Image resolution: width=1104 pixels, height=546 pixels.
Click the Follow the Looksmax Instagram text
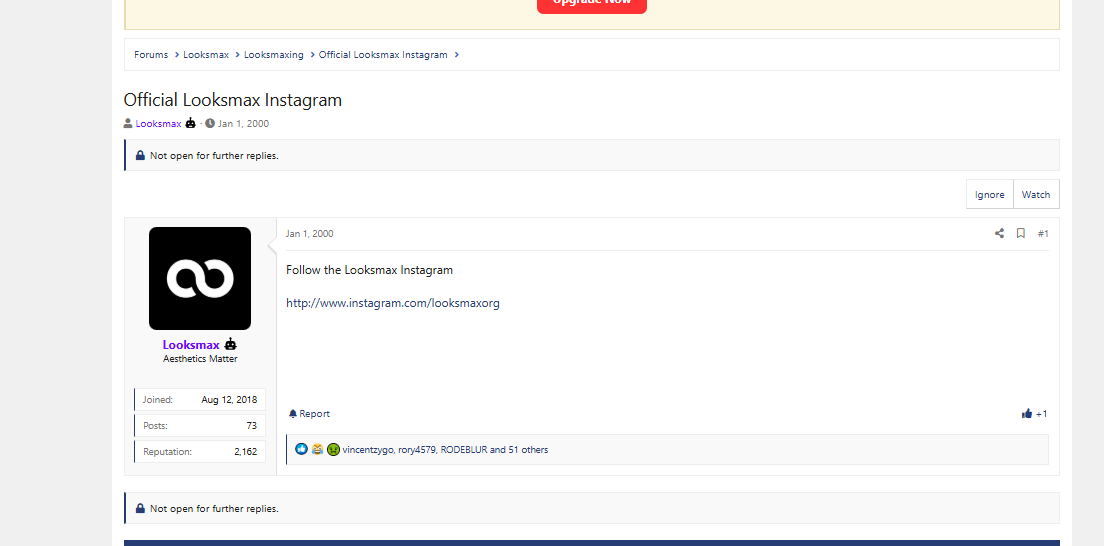369,270
